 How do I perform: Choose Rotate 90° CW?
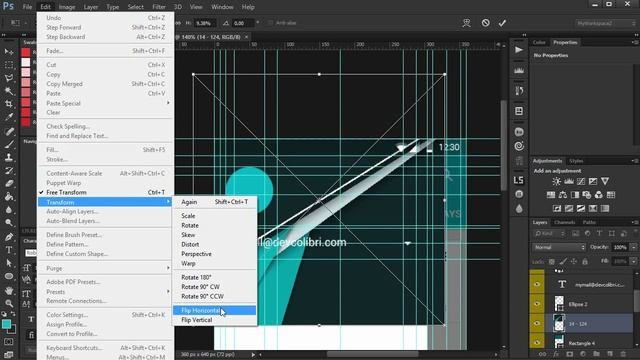click(214, 287)
